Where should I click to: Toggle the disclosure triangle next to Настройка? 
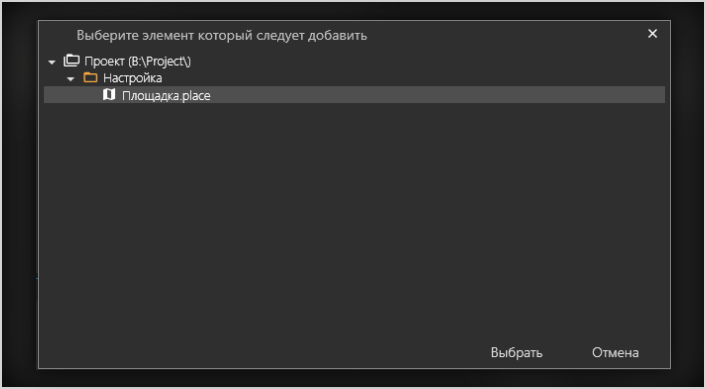tap(70, 79)
